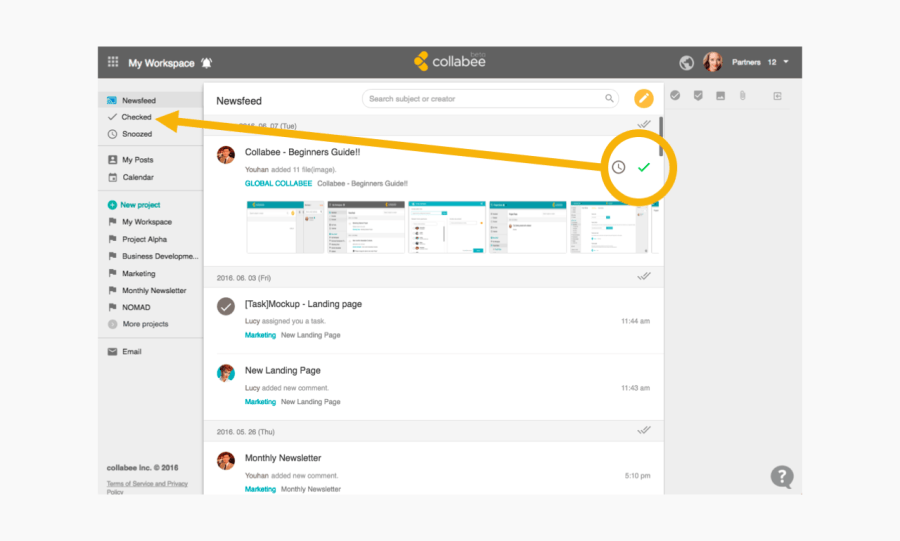The width and height of the screenshot is (900, 541).
Task: Open Monthly Newsletter post title
Action: [283, 458]
